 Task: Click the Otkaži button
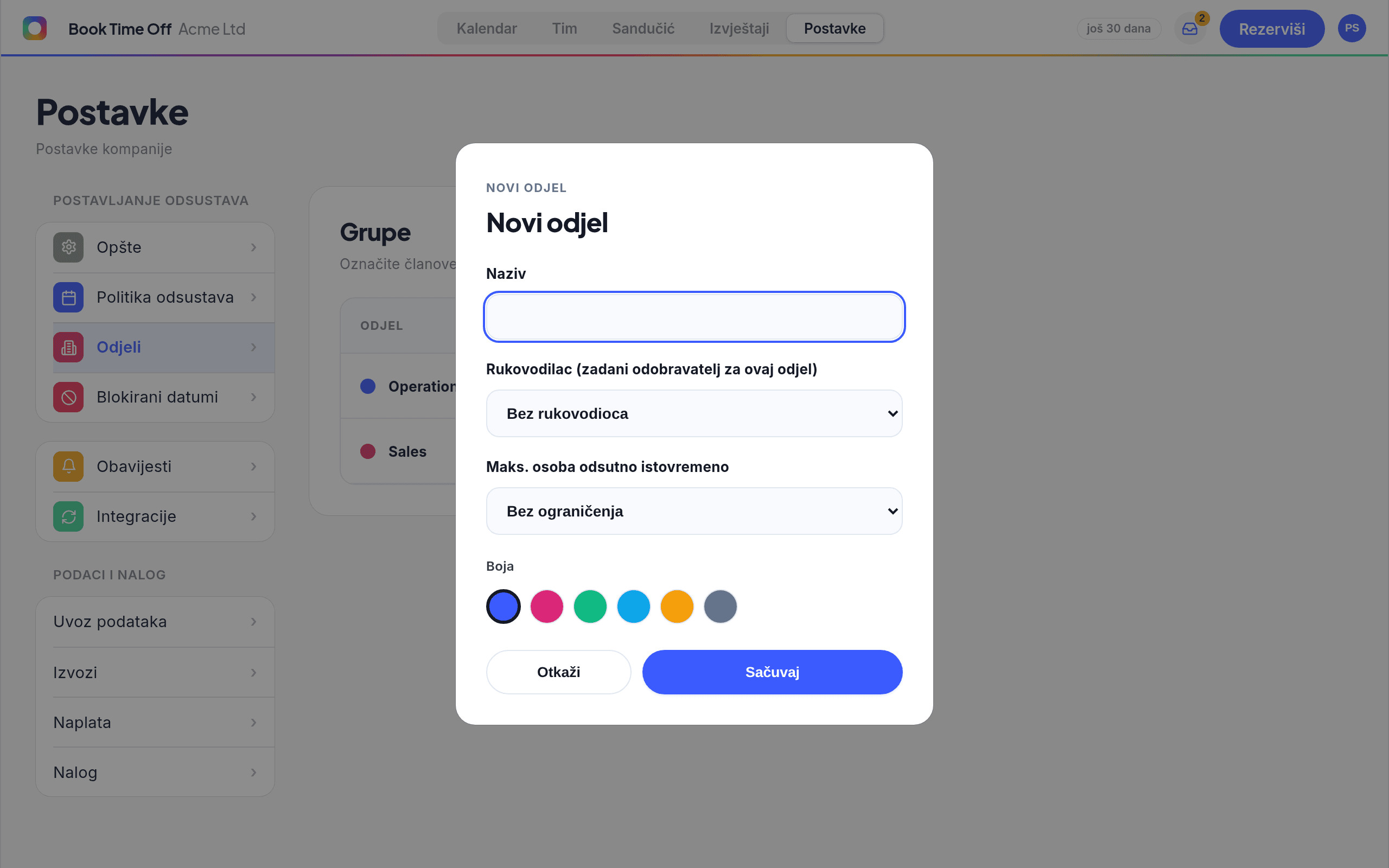[x=558, y=672]
